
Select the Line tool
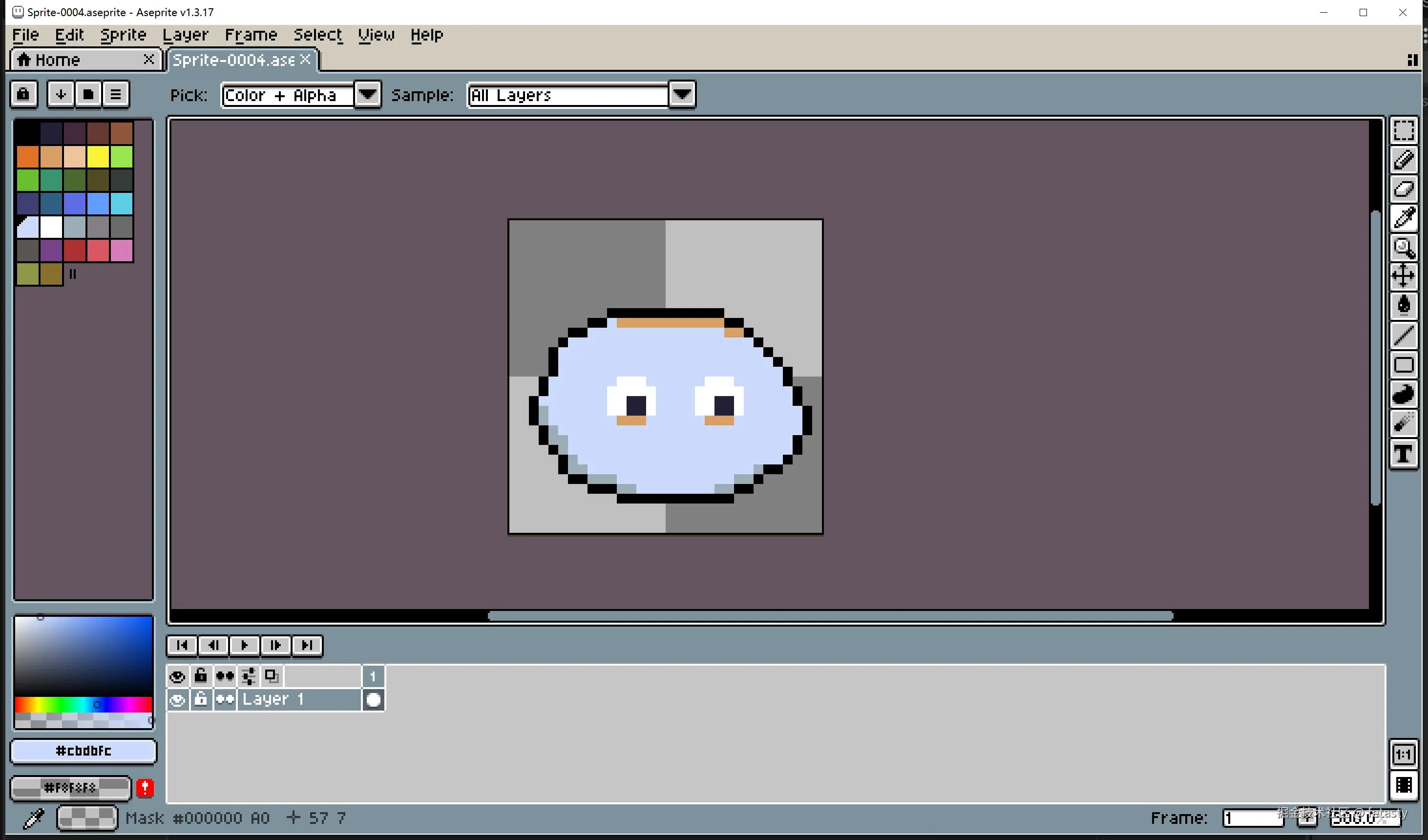(1403, 336)
